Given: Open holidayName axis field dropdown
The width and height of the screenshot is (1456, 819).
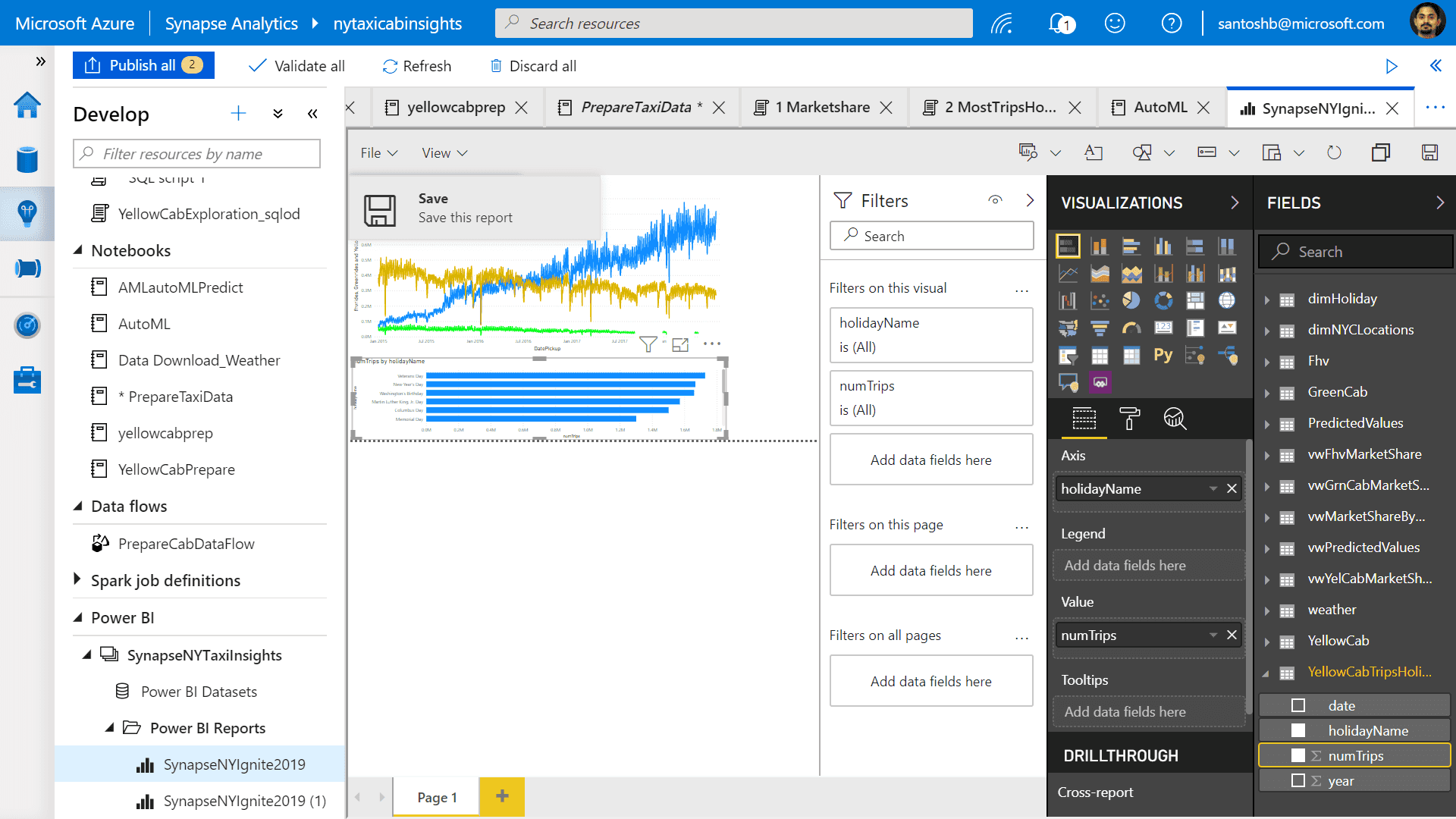Looking at the screenshot, I should click(x=1213, y=489).
